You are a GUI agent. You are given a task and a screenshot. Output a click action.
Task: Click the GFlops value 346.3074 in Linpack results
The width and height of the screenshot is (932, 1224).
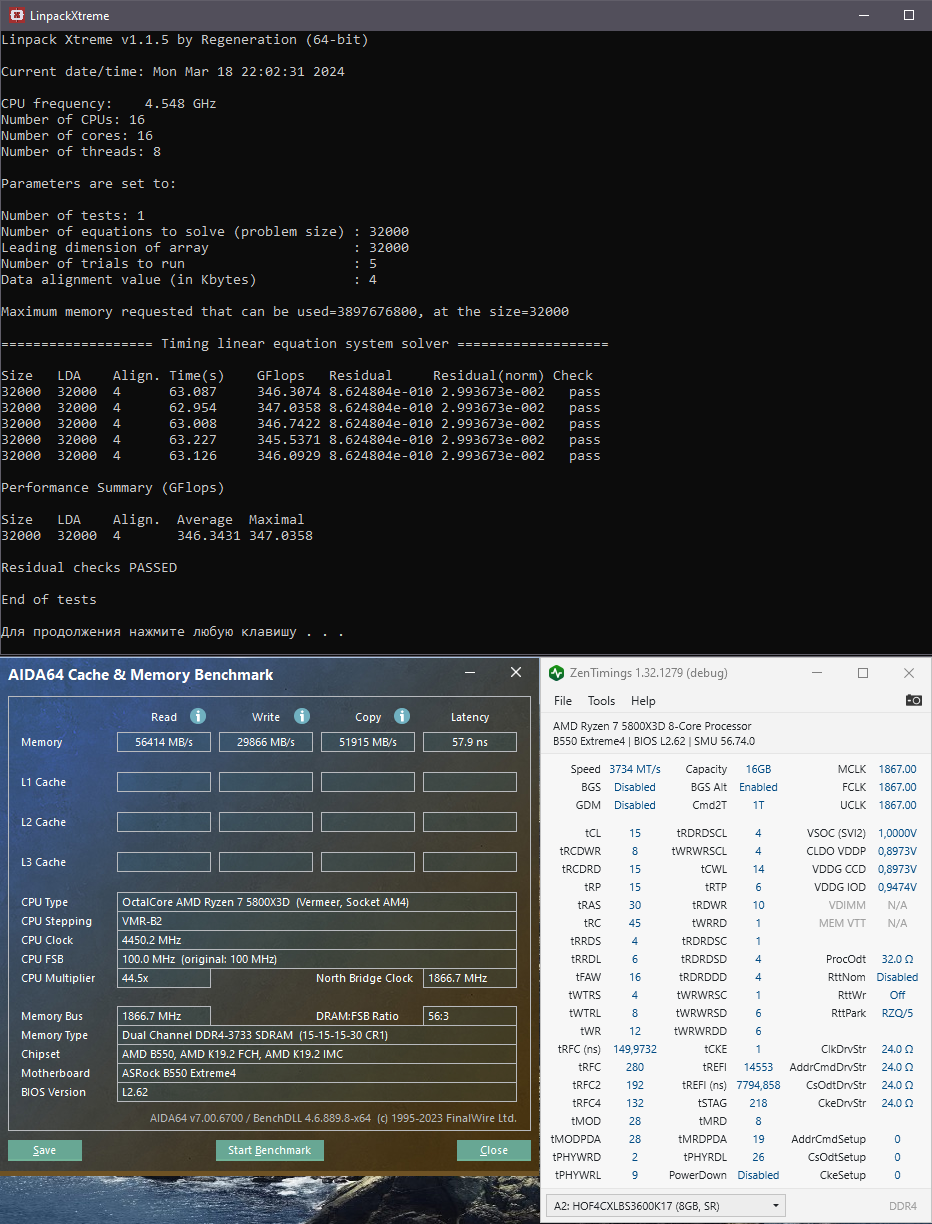point(289,392)
